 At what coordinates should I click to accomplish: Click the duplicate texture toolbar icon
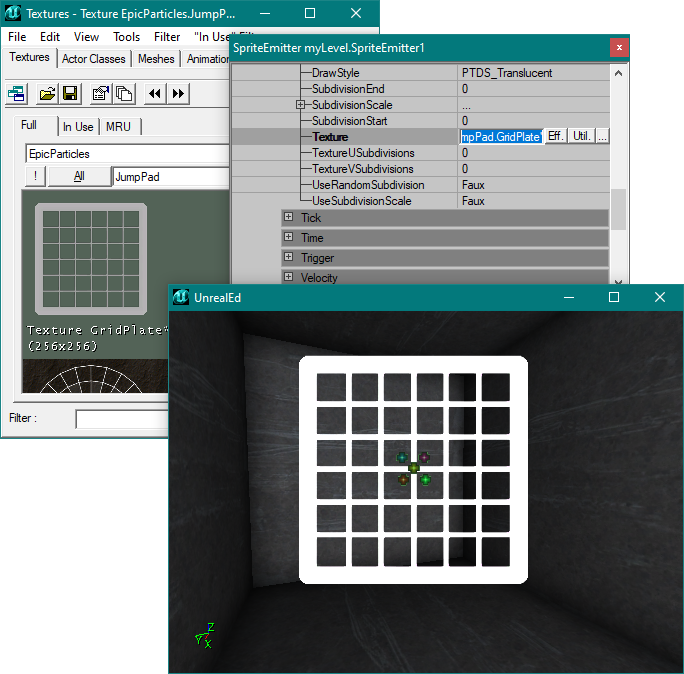tap(124, 94)
